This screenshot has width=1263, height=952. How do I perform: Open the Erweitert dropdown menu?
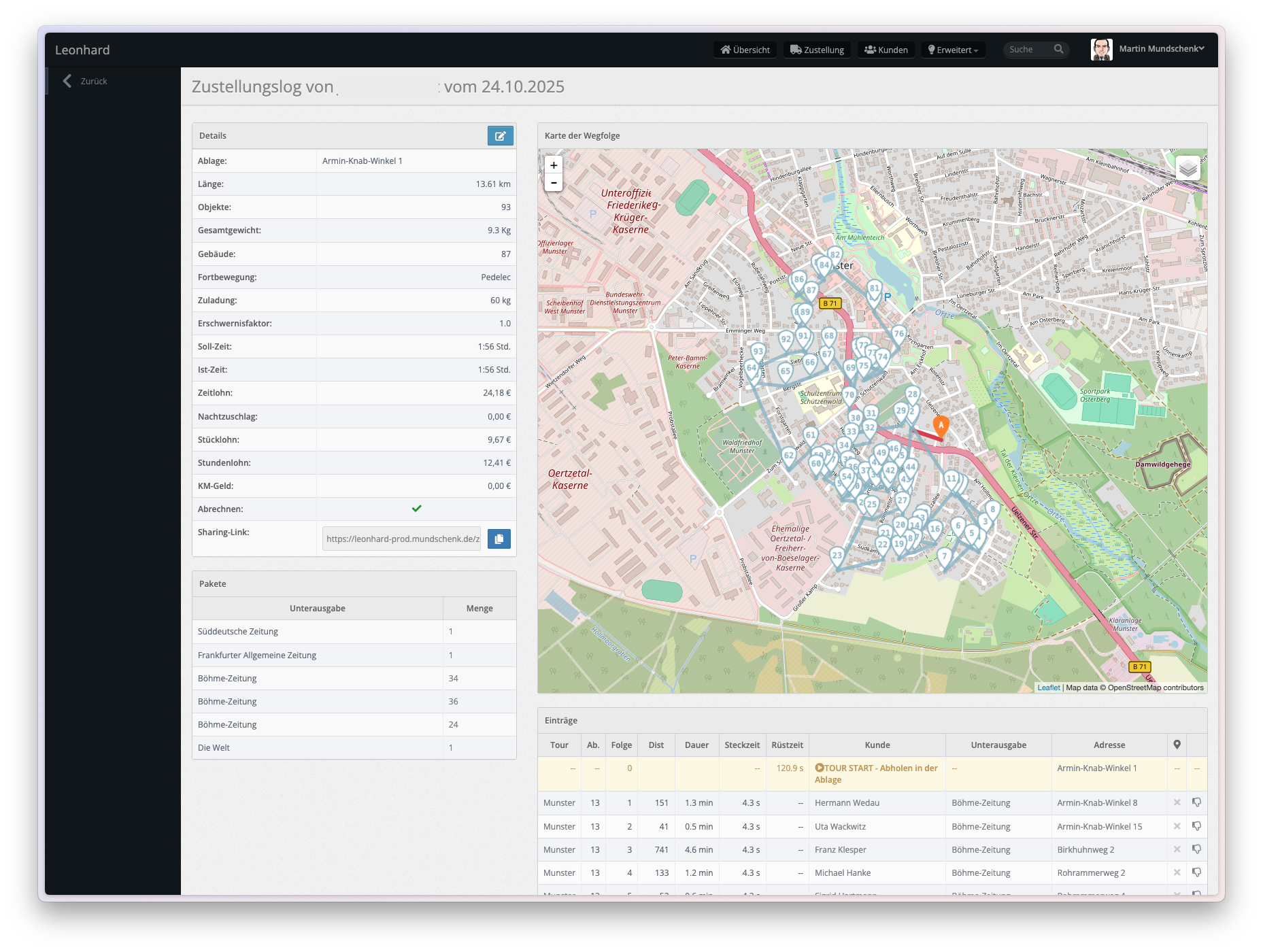pos(953,50)
